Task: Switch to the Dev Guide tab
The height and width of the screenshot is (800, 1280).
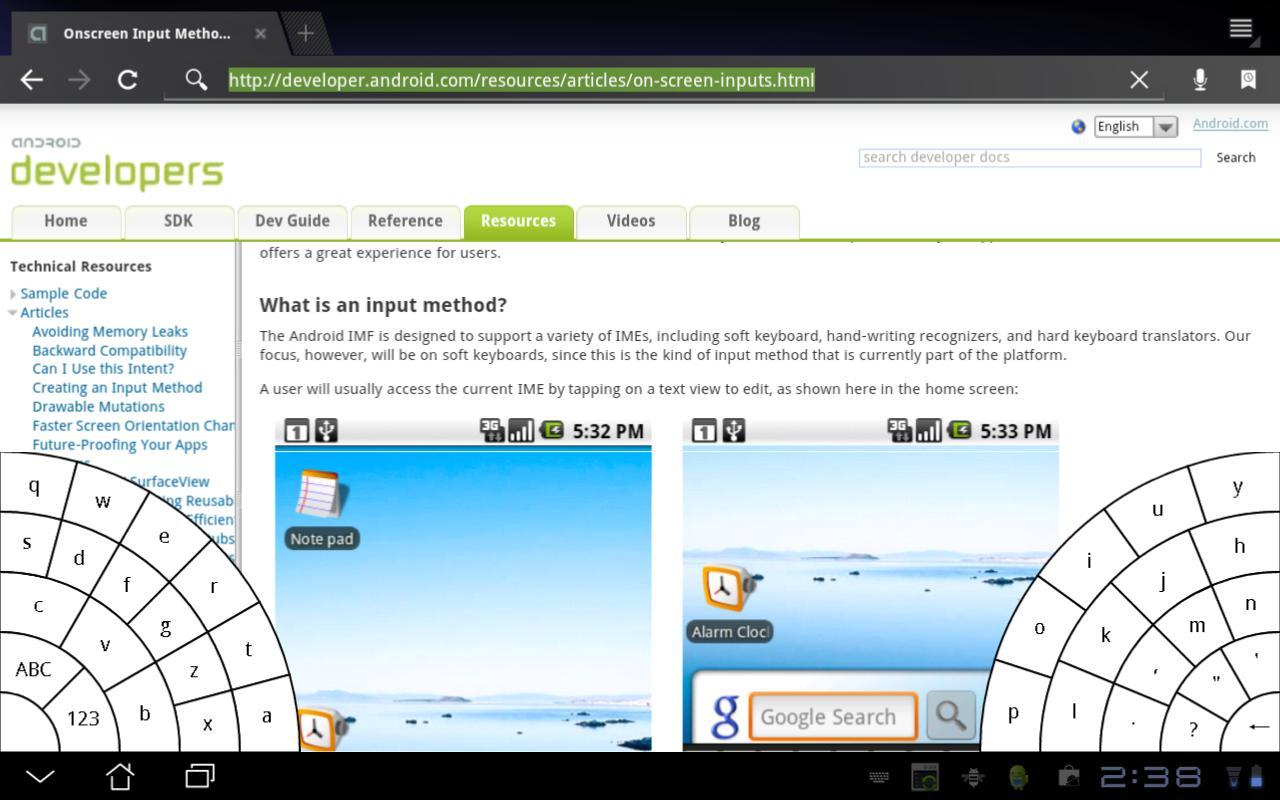Action: (292, 221)
